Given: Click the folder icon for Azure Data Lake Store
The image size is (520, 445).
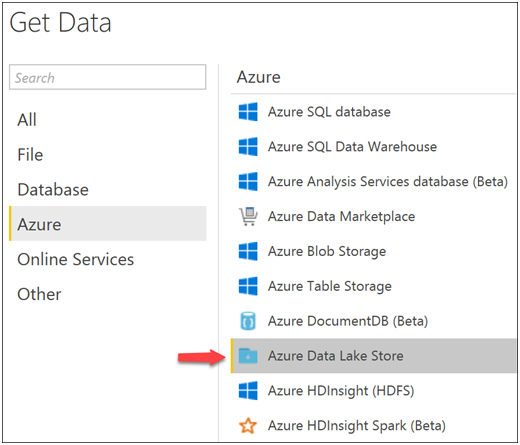Looking at the screenshot, I should pyautogui.click(x=248, y=356).
